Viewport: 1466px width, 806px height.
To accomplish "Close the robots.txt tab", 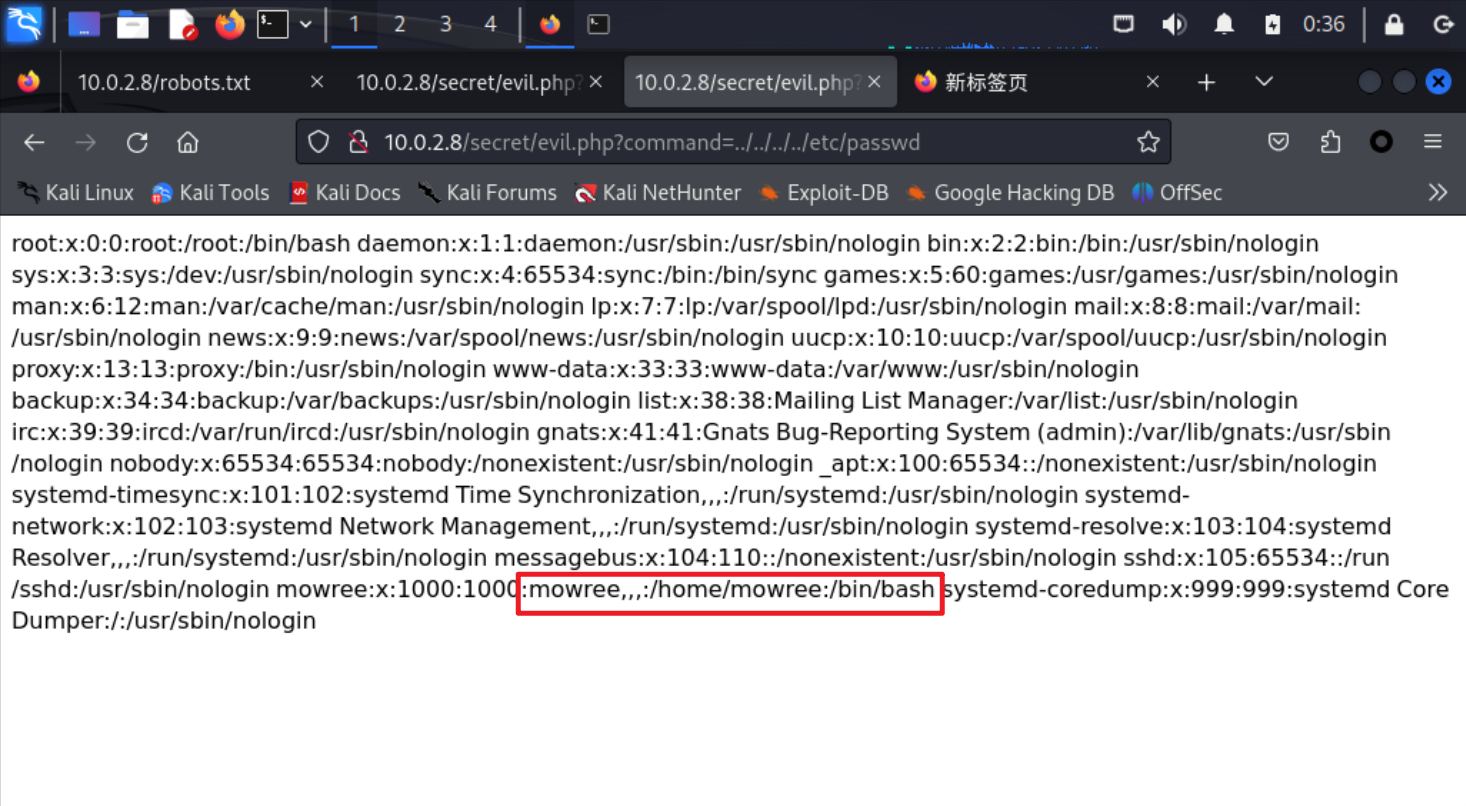I will [317, 82].
